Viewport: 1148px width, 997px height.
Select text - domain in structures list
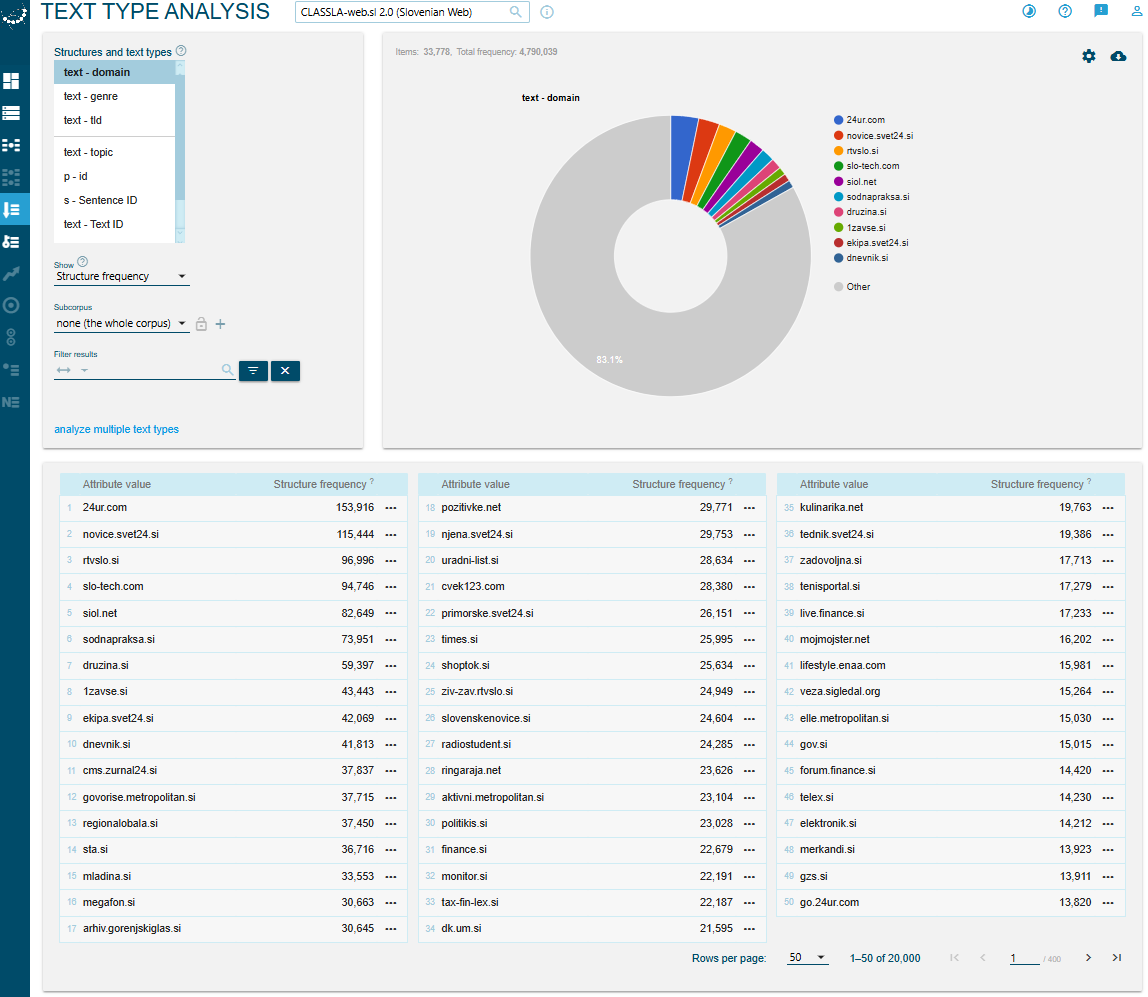(x=115, y=72)
